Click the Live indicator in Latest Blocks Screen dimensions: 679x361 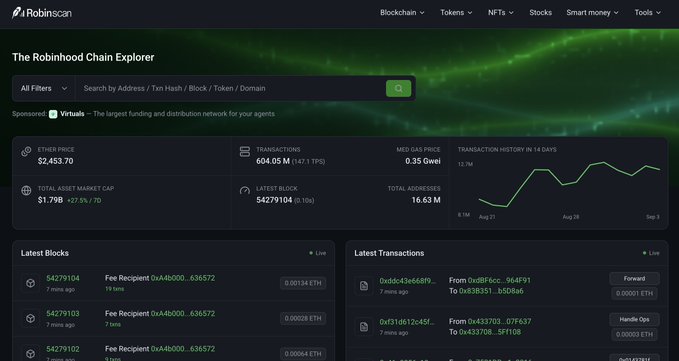(318, 253)
